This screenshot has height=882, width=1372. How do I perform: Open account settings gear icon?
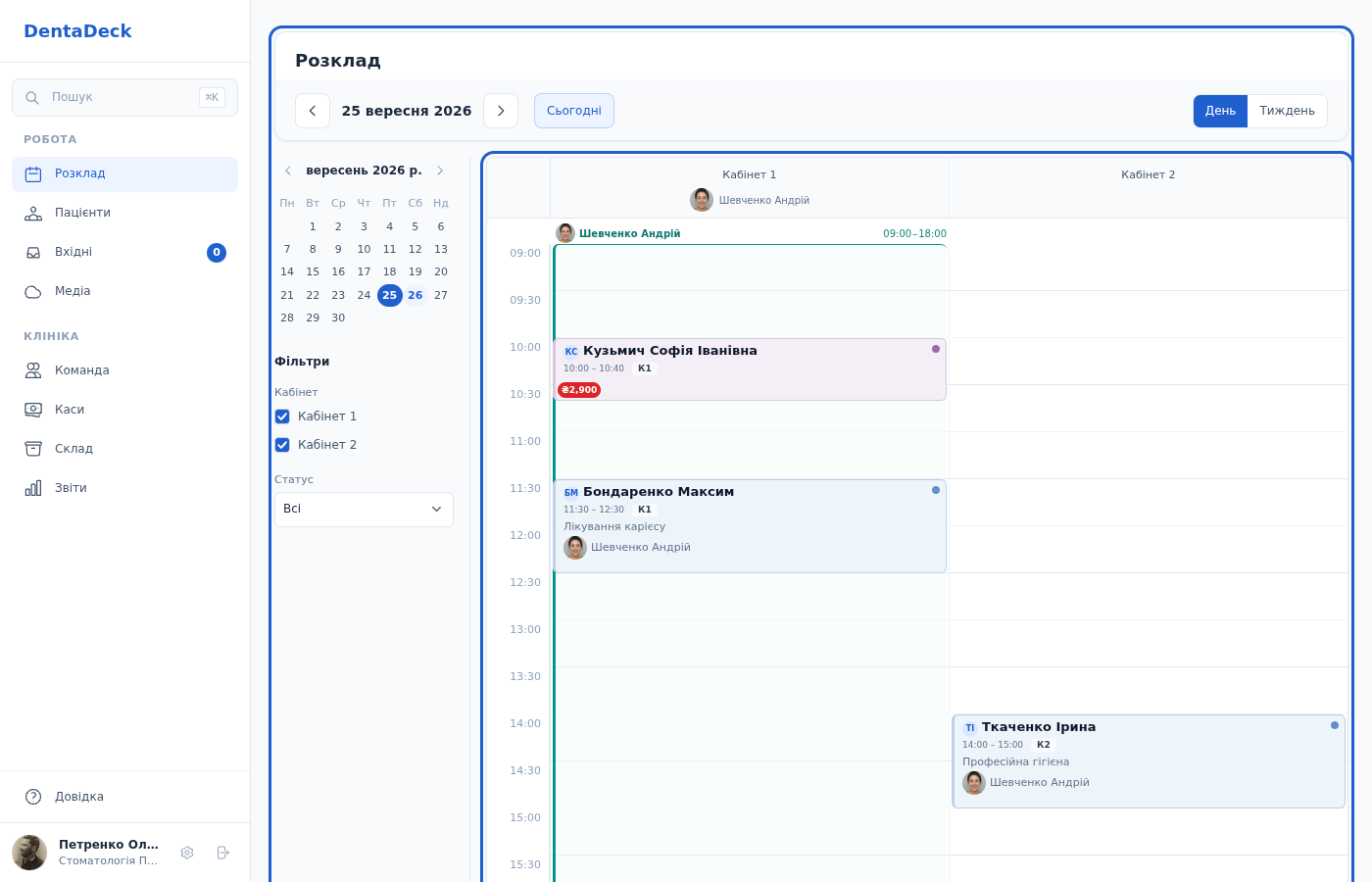pos(187,853)
